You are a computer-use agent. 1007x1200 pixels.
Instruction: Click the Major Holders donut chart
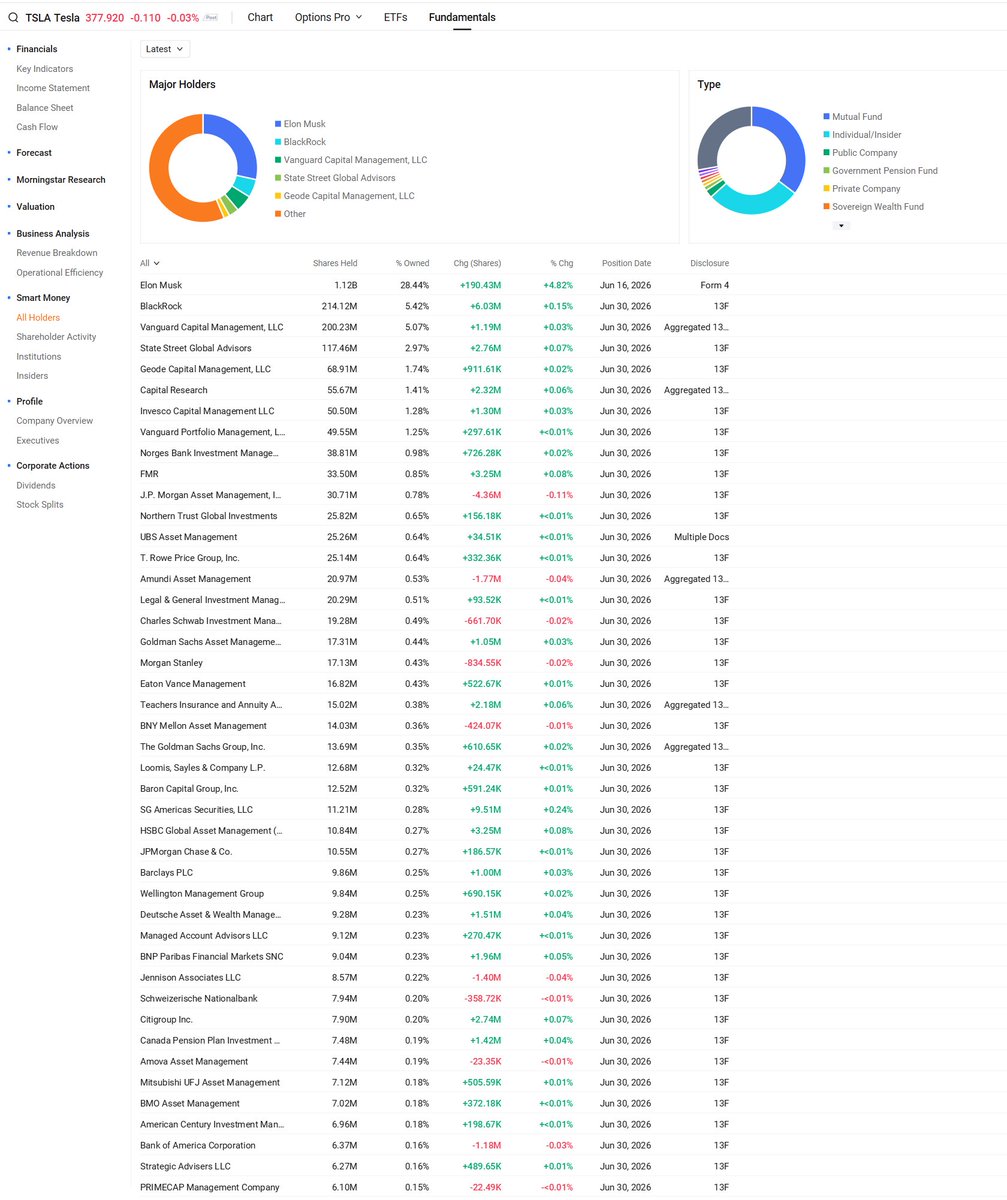pos(203,167)
